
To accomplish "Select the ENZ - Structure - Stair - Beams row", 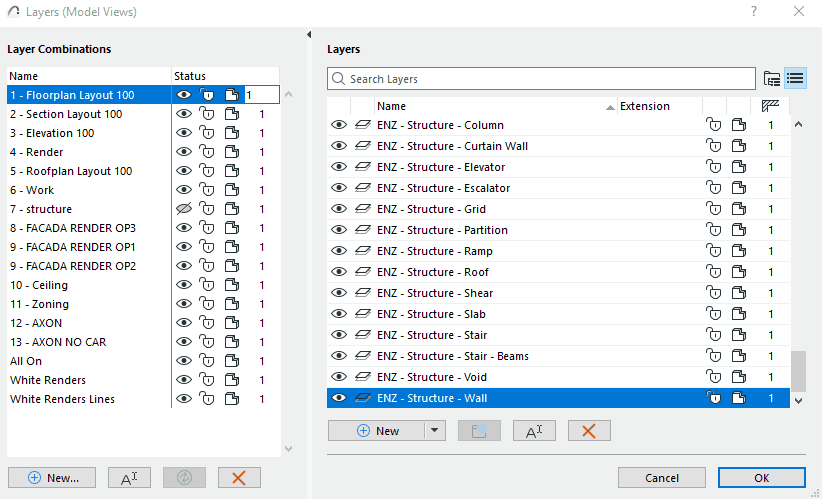I will pyautogui.click(x=558, y=356).
